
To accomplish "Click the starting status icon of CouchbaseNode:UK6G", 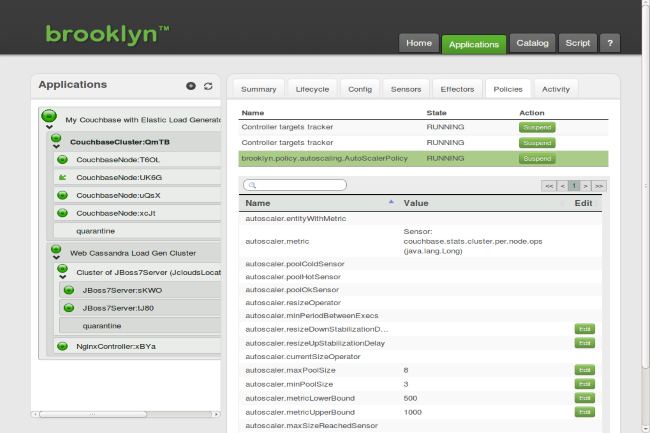I will (x=62, y=177).
